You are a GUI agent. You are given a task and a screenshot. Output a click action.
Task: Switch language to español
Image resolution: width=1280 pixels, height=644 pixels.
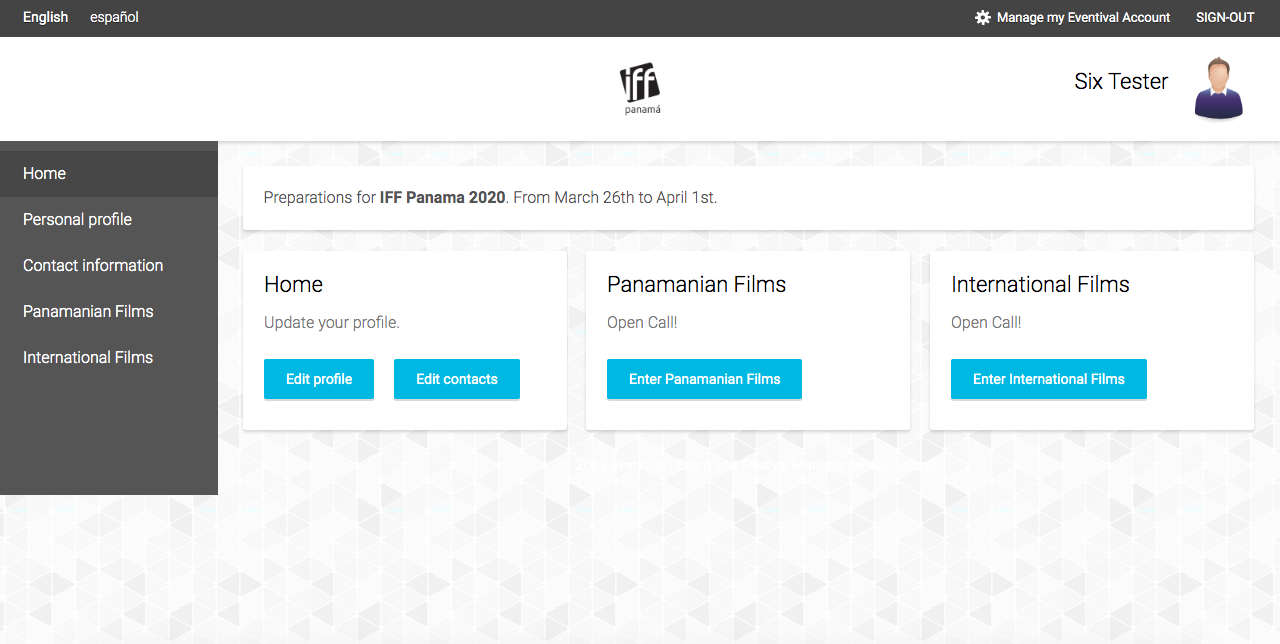pos(114,17)
